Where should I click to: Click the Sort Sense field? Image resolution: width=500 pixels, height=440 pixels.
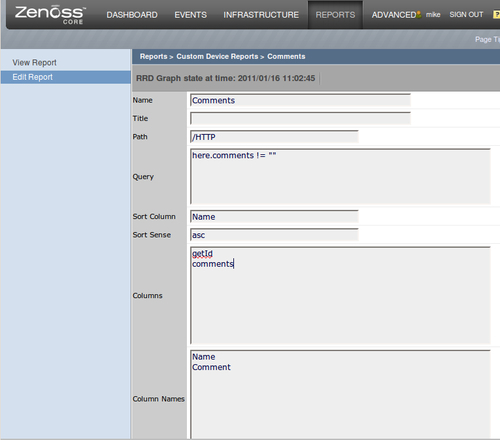274,235
